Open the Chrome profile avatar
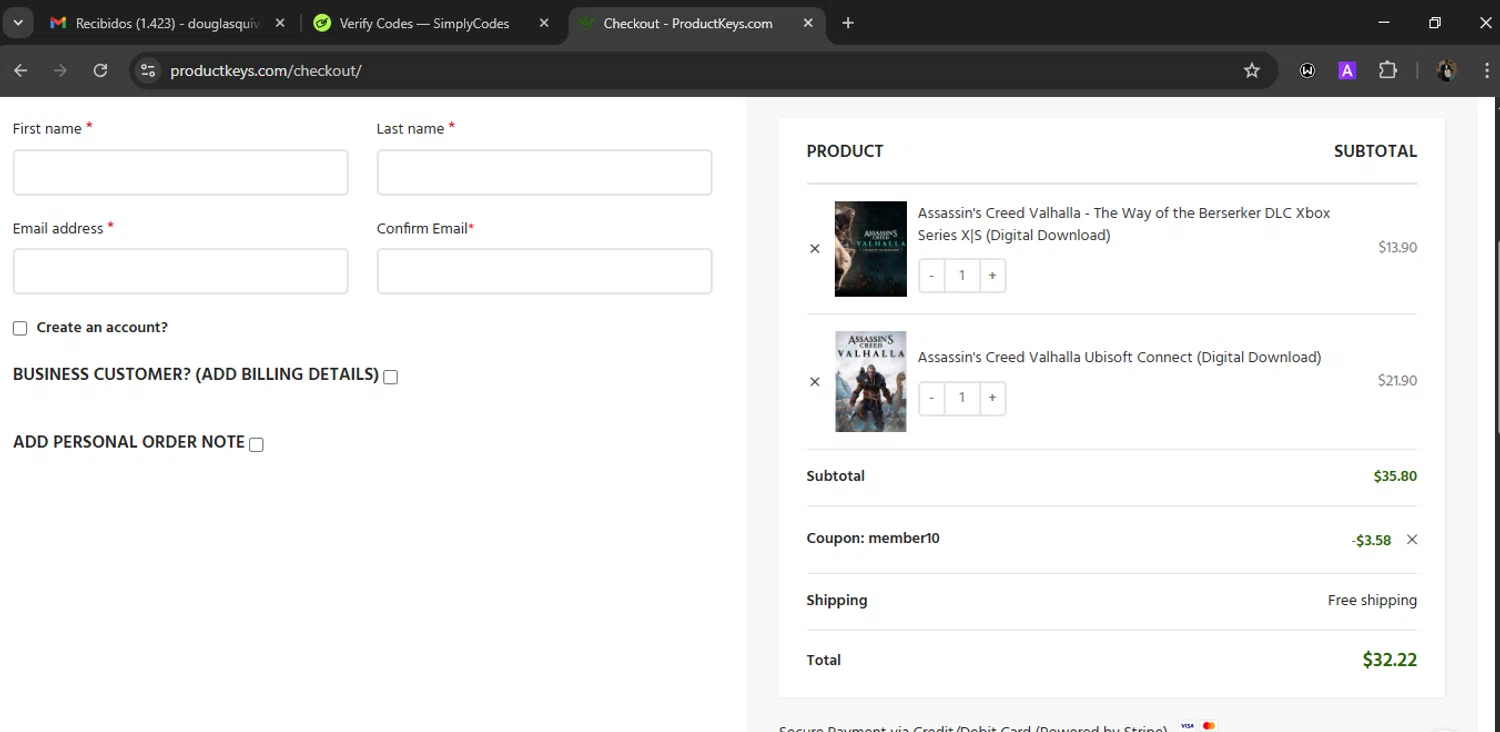Image resolution: width=1500 pixels, height=732 pixels. 1447,70
